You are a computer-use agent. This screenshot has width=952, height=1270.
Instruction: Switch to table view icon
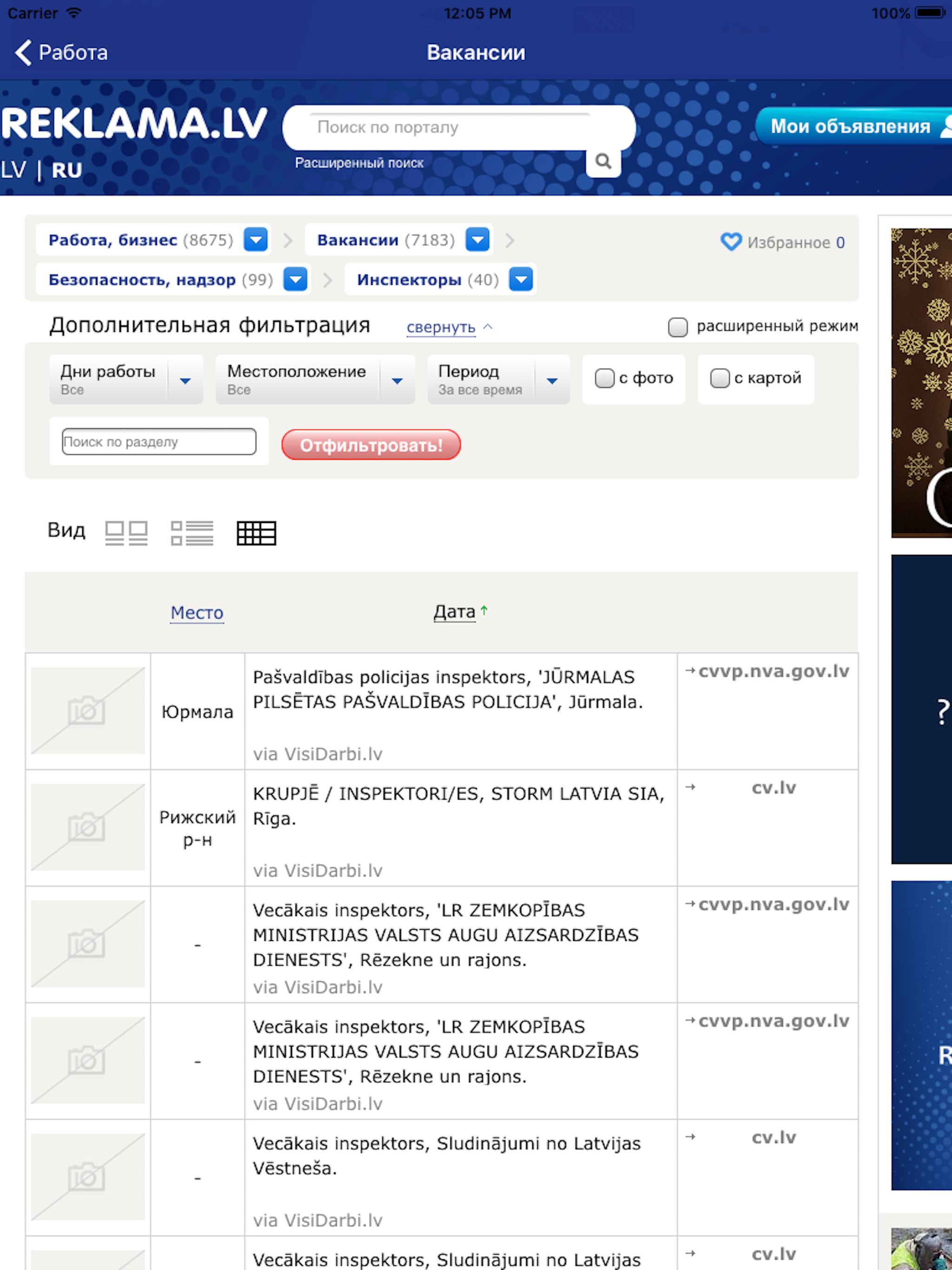257,533
